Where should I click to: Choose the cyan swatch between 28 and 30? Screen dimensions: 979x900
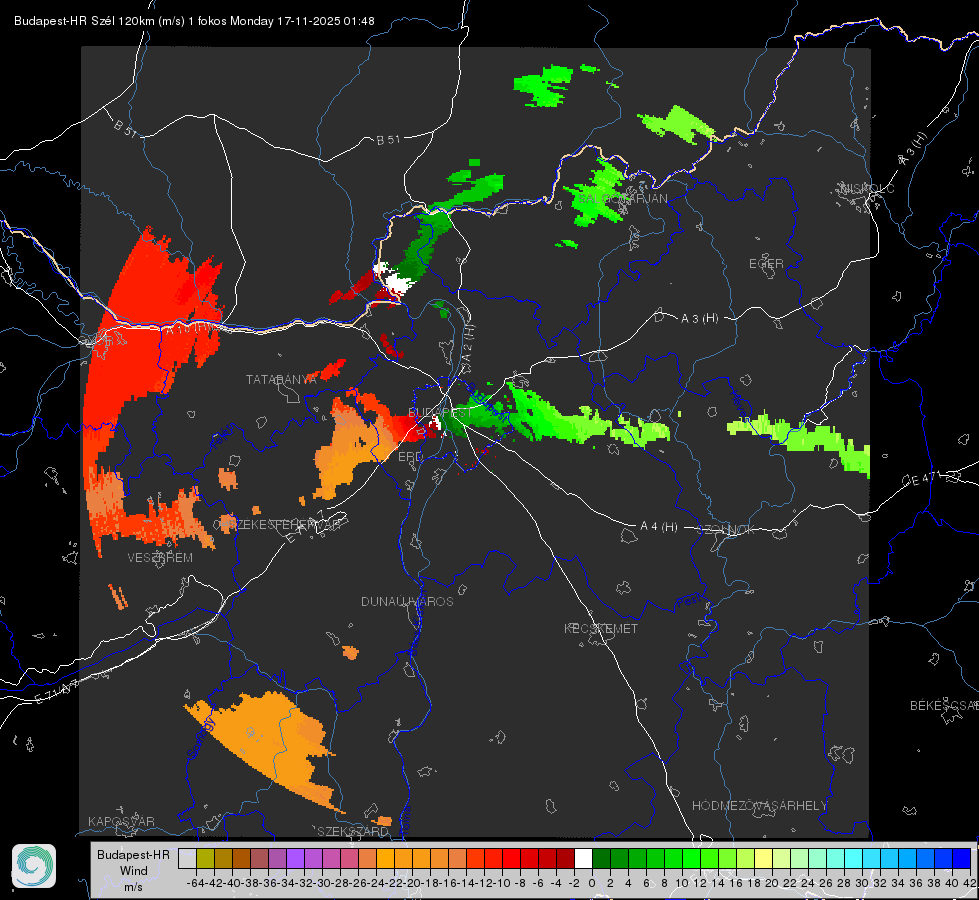tap(854, 859)
